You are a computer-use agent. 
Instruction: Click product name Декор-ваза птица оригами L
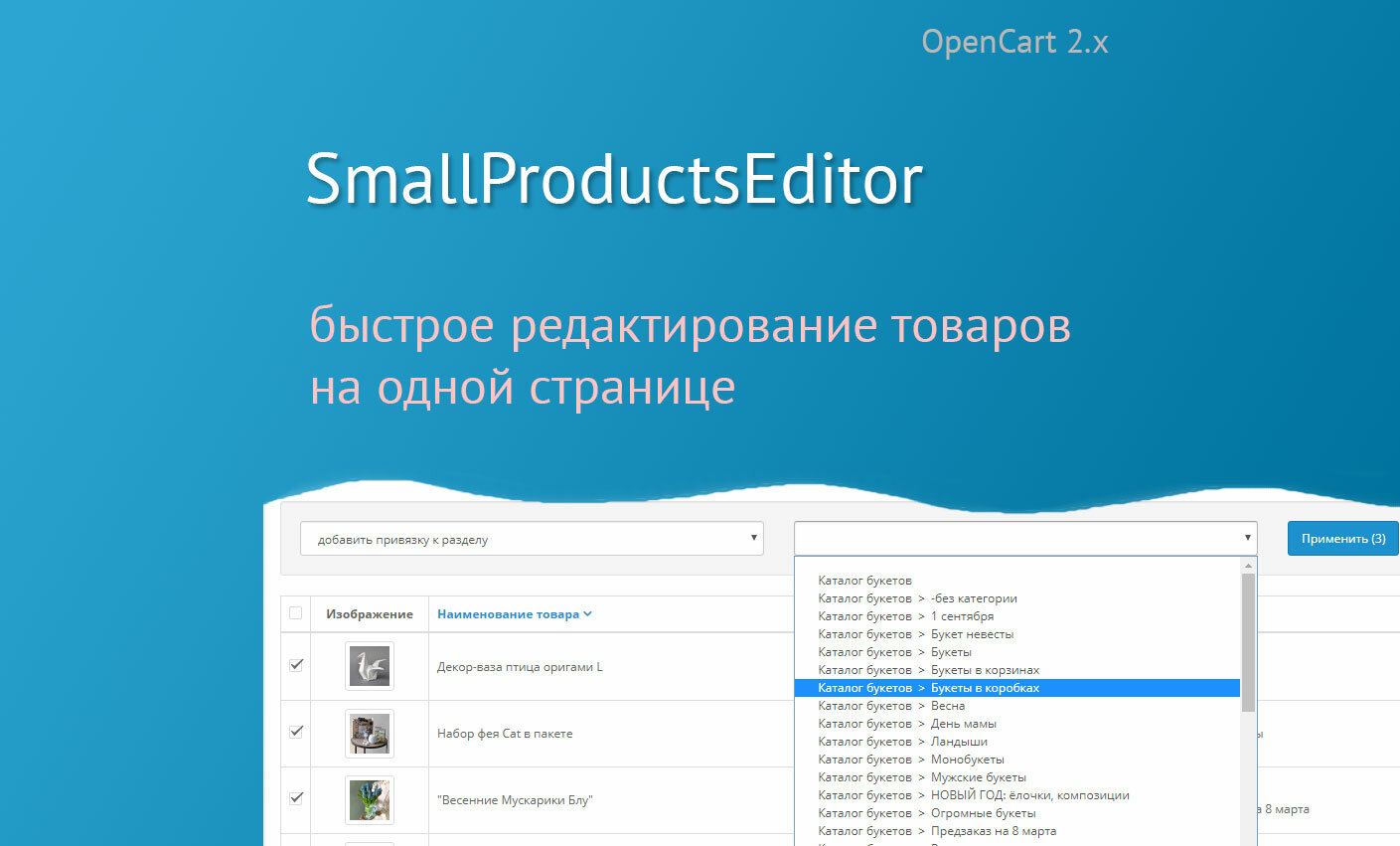click(x=520, y=667)
